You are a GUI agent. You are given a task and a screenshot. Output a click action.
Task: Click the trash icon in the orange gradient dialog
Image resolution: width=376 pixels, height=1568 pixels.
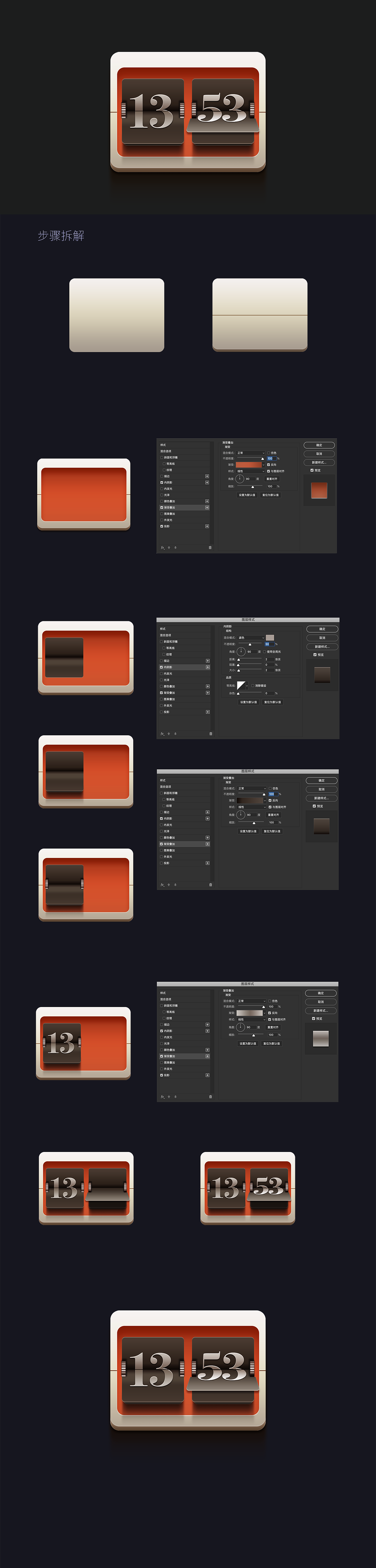click(210, 547)
